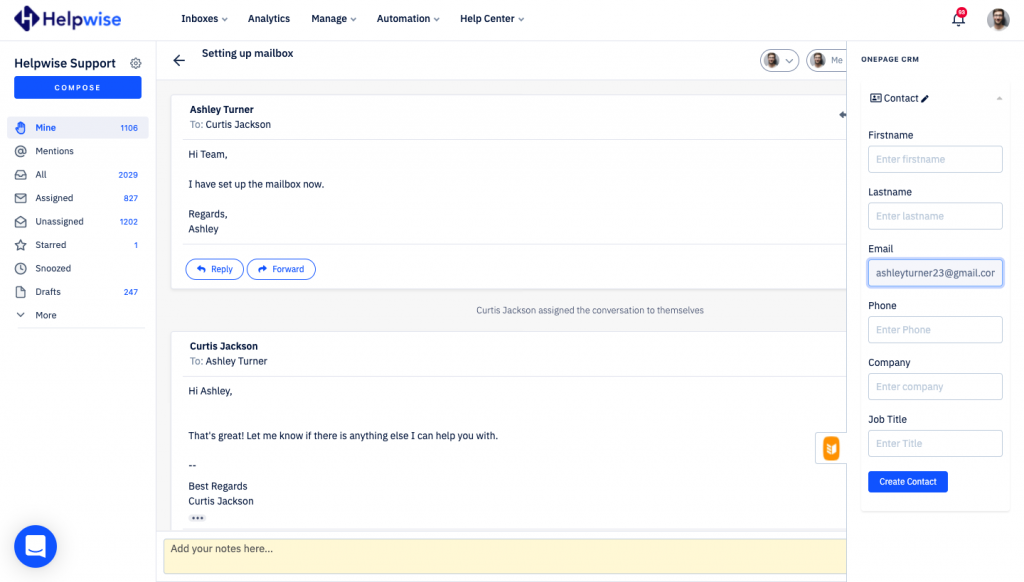Expand the More item in sidebar
Image resolution: width=1024 pixels, height=582 pixels.
tap(45, 315)
